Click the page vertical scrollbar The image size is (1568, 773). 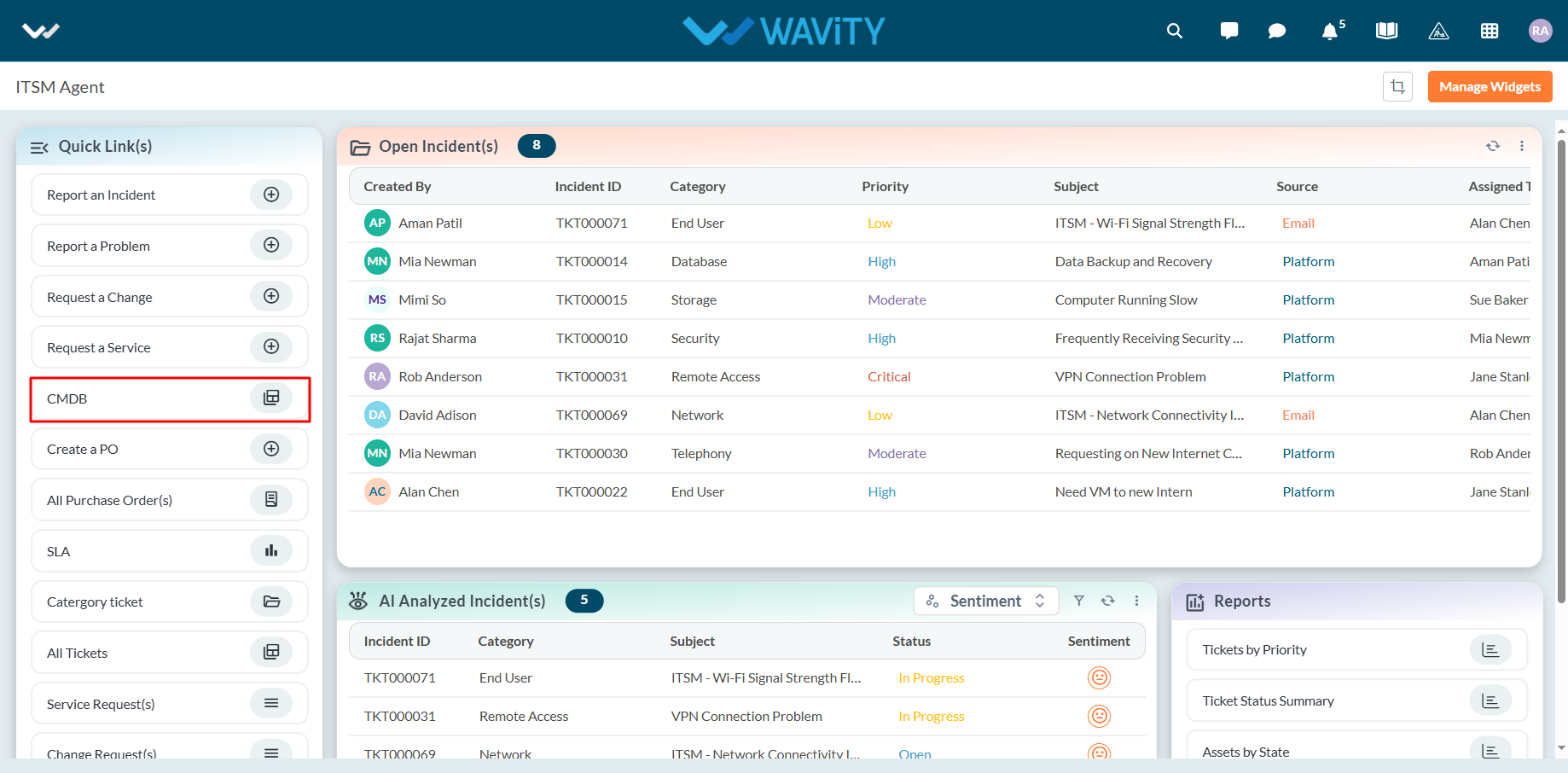(1561, 371)
